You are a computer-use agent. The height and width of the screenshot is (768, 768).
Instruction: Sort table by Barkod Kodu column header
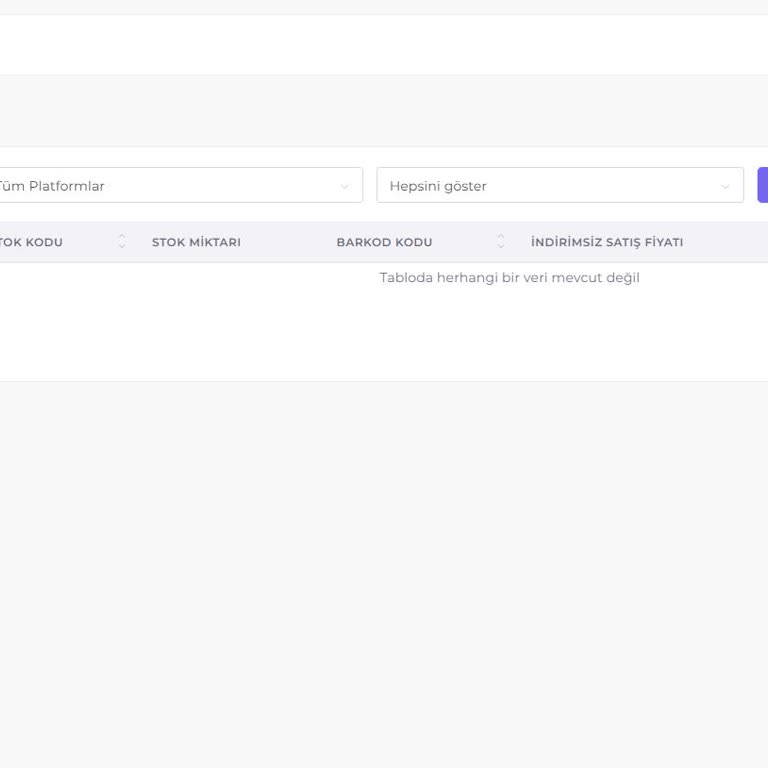tap(384, 242)
